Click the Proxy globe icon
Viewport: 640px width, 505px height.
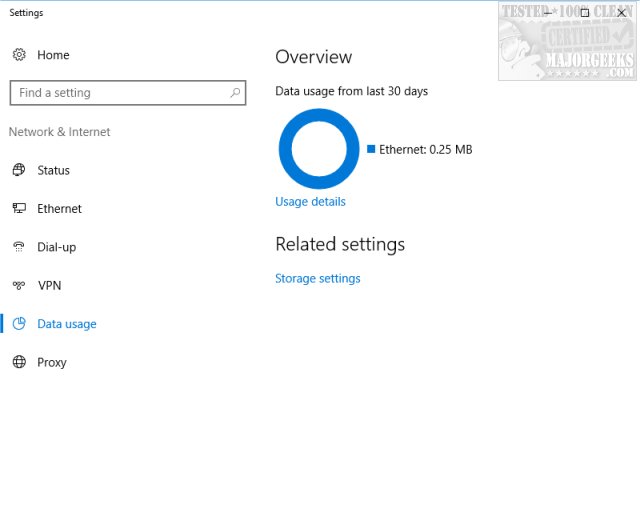tap(19, 362)
